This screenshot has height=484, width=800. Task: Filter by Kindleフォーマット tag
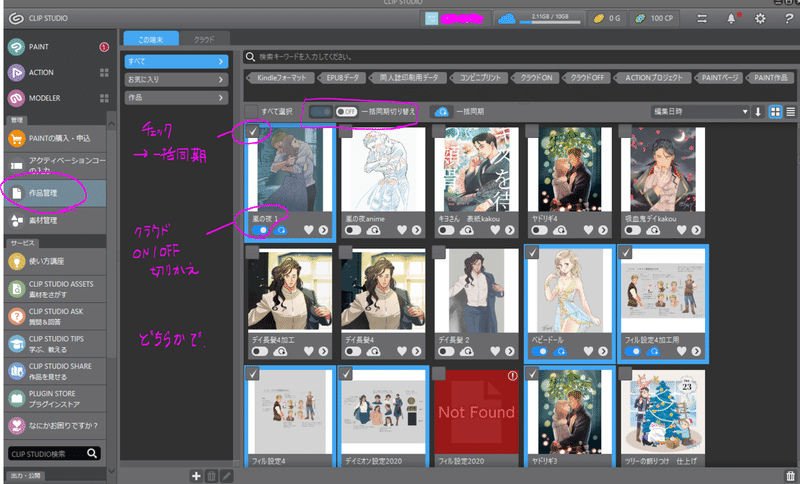tap(280, 78)
